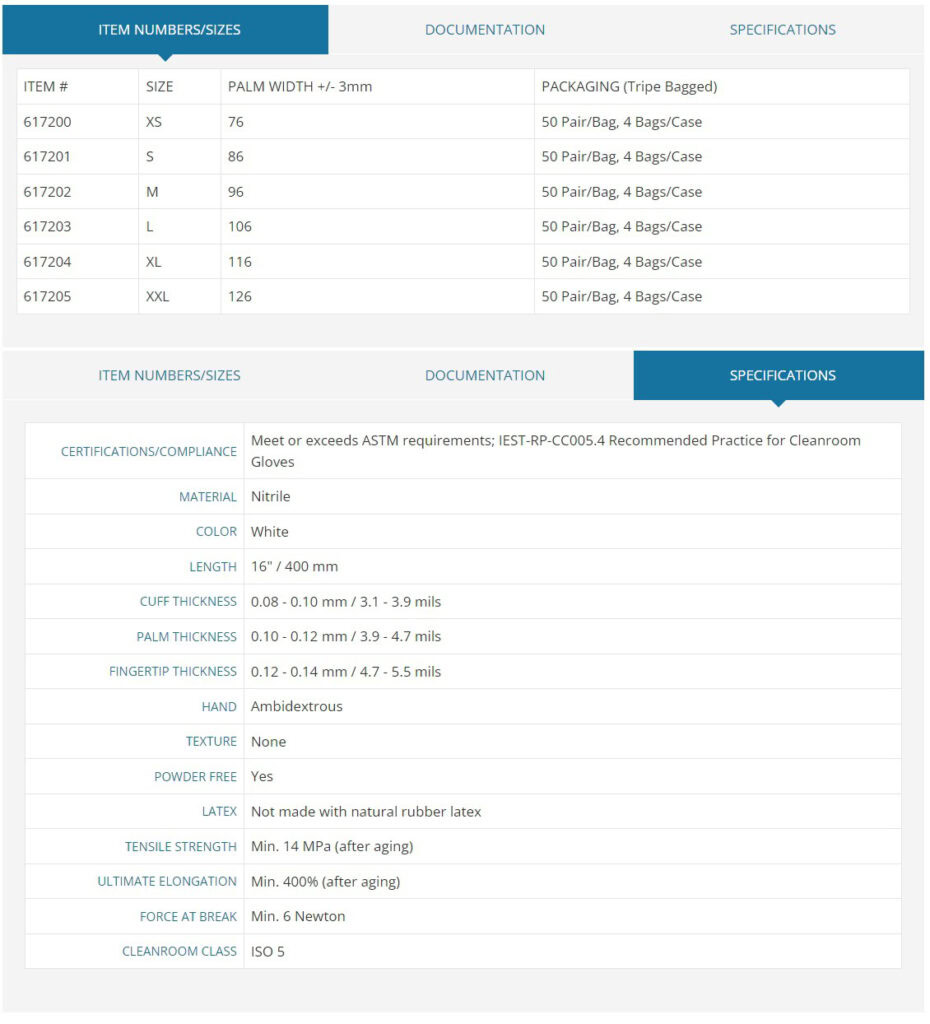The height and width of the screenshot is (1024, 930).
Task: Select ITEM NUMBERS/SIZES tab above the specifications list
Action: pos(169,376)
